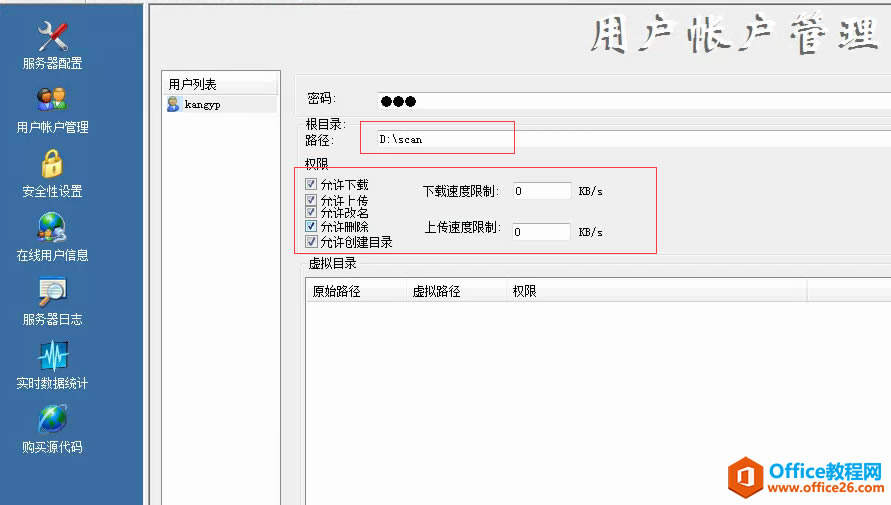891x505 pixels.
Task: Toggle 允许改名 checkbox
Action: [311, 212]
